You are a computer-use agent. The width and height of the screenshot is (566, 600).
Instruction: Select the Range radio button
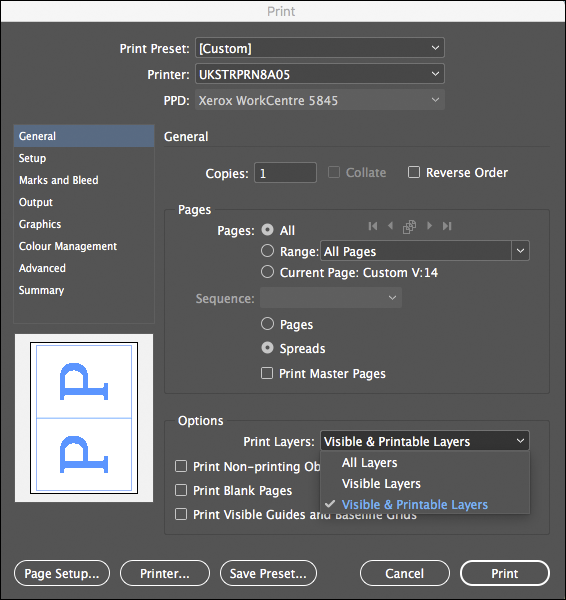pos(267,251)
